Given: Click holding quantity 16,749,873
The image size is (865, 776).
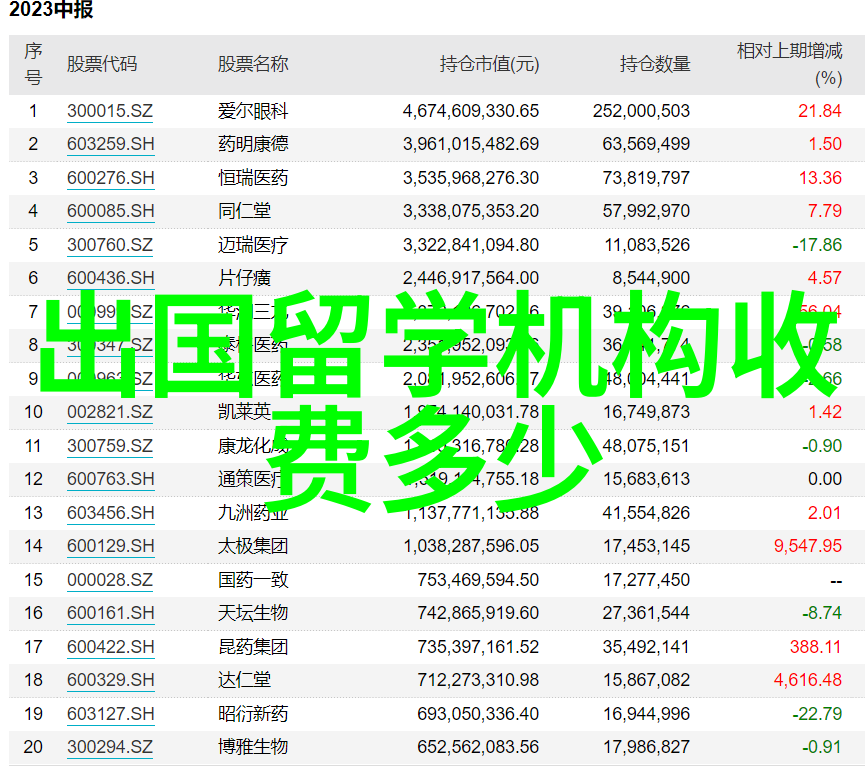Looking at the screenshot, I should [x=646, y=412].
